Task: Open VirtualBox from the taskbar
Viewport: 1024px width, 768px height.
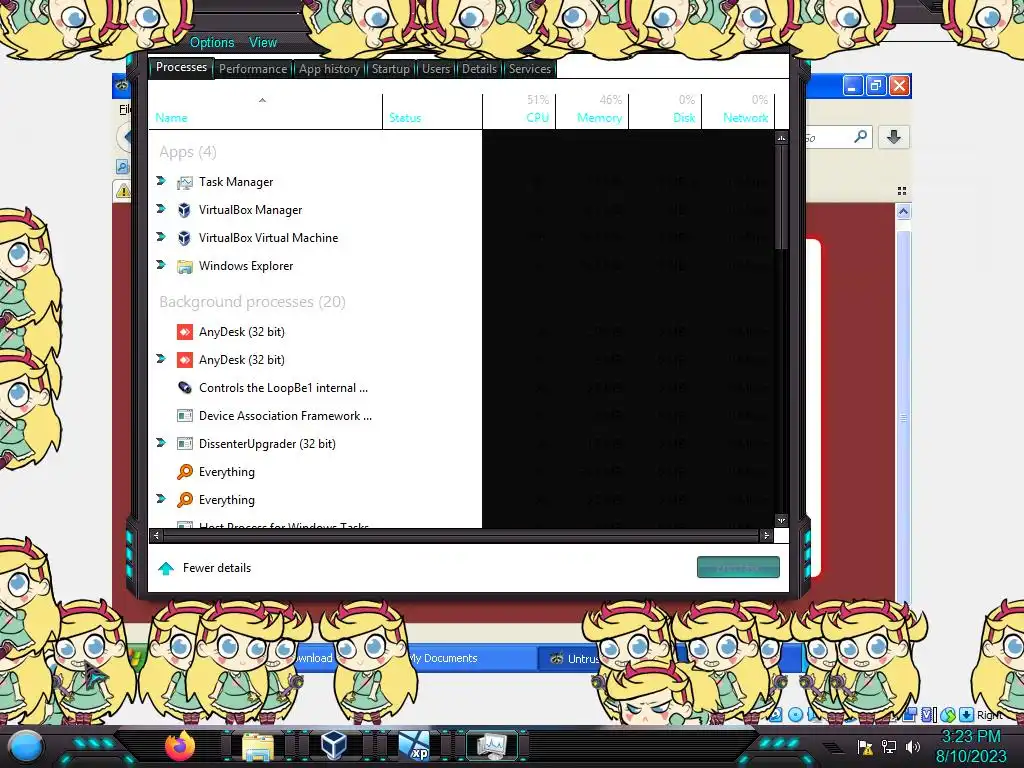Action: tap(334, 746)
